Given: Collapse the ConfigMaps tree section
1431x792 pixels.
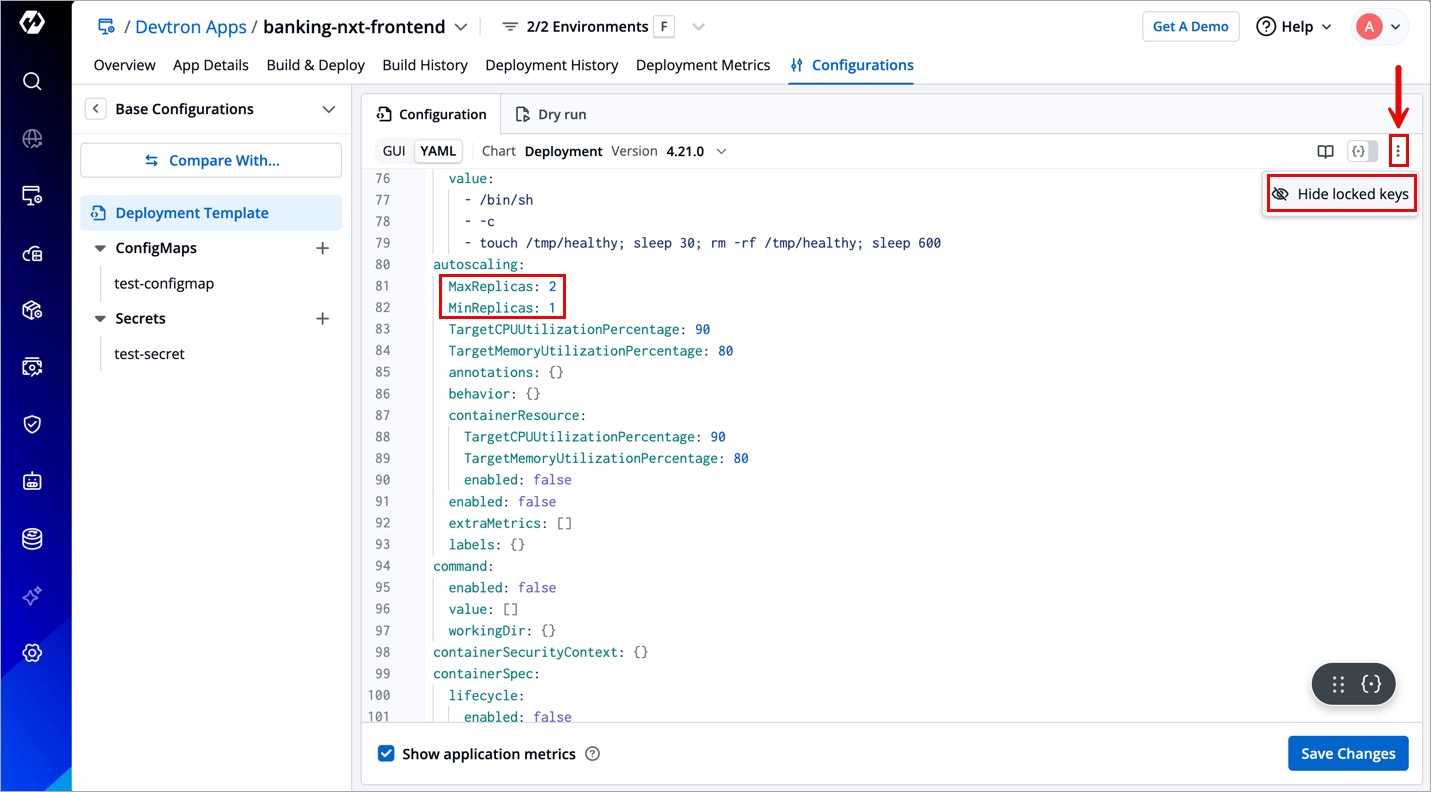Looking at the screenshot, I should point(100,248).
